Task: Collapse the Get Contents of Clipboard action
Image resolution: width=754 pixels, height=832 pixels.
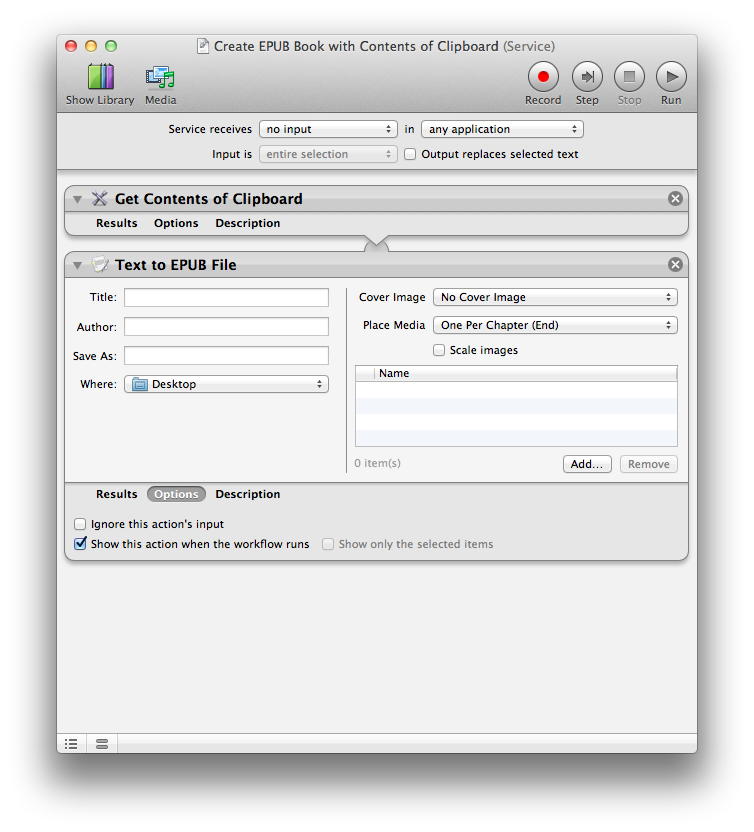Action: [77, 200]
